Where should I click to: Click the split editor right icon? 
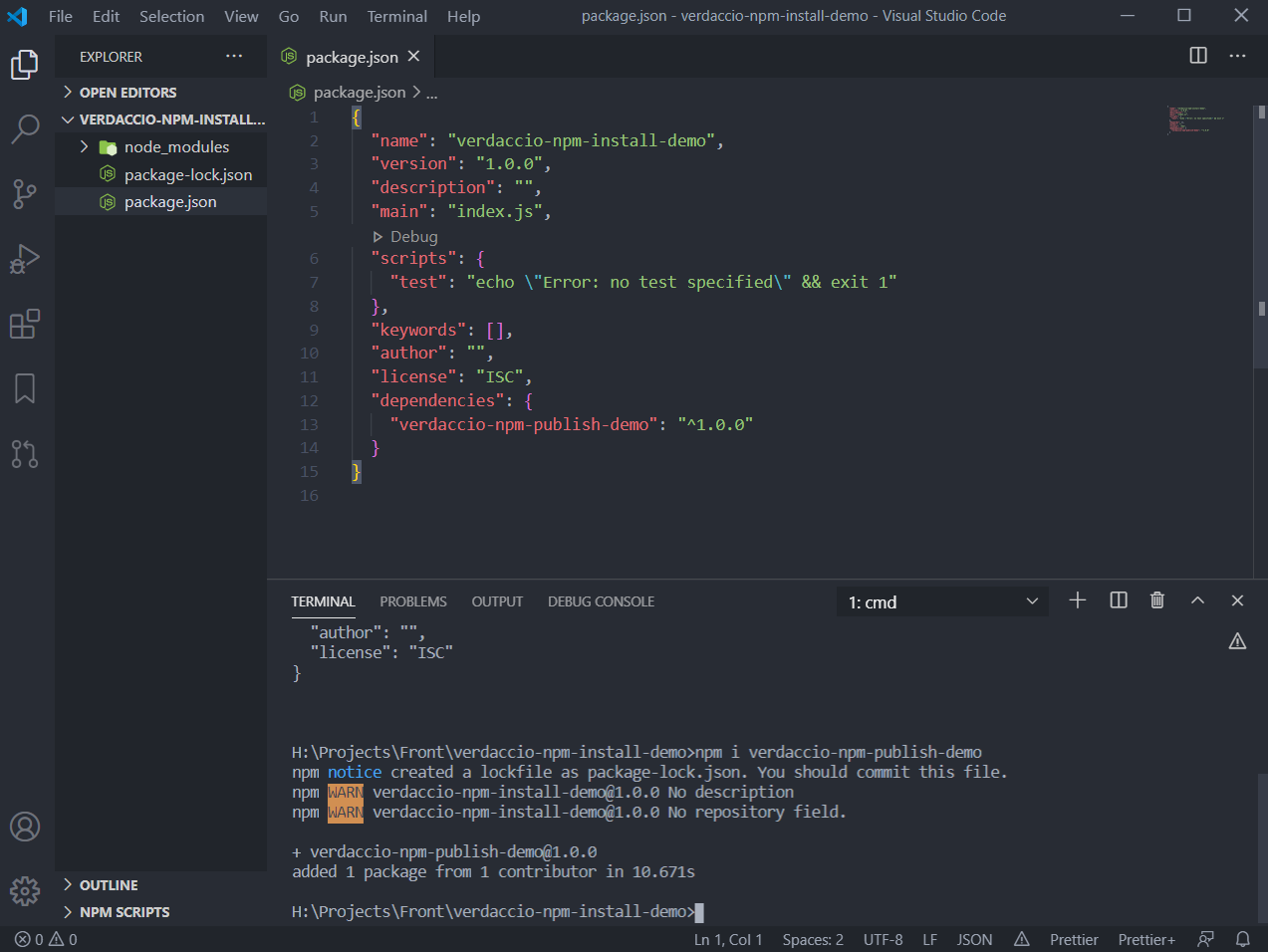tap(1198, 56)
